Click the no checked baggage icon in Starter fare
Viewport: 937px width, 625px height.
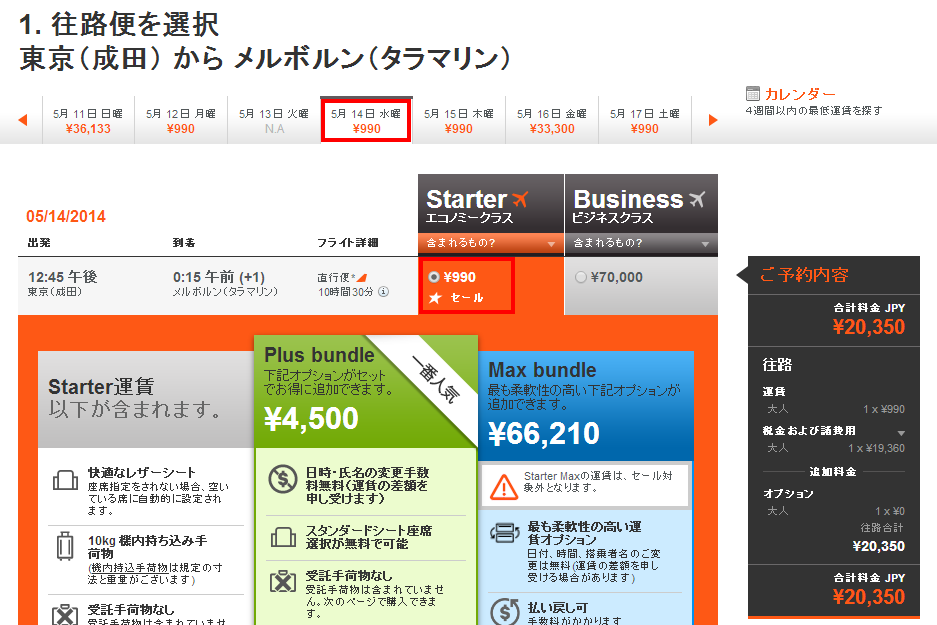pyautogui.click(x=65, y=615)
